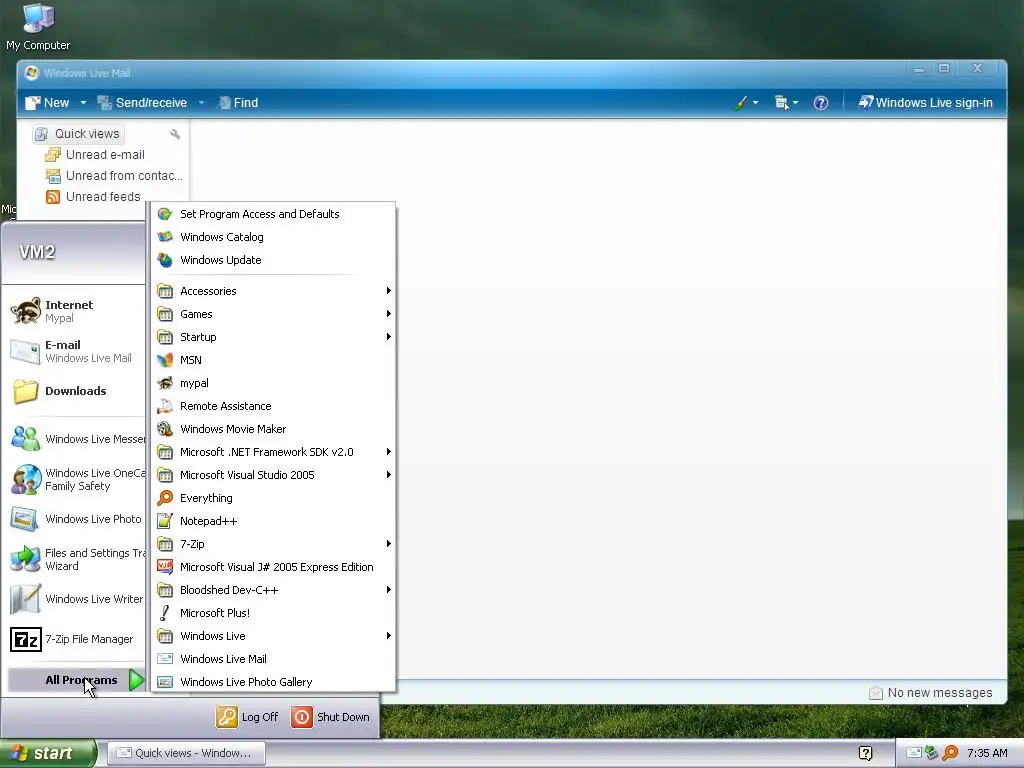Select Quick views header in Live Mail
This screenshot has width=1024, height=768.
pos(78,134)
